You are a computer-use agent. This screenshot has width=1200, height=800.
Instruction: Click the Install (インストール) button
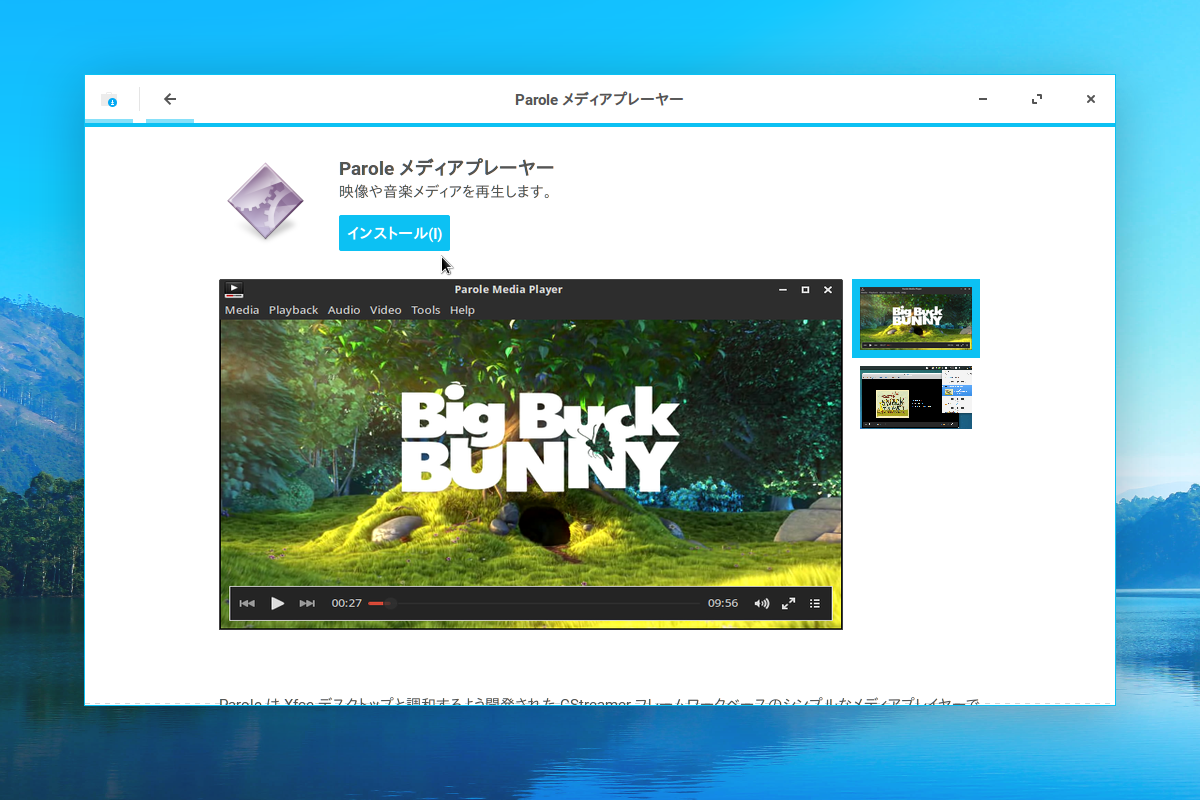394,233
